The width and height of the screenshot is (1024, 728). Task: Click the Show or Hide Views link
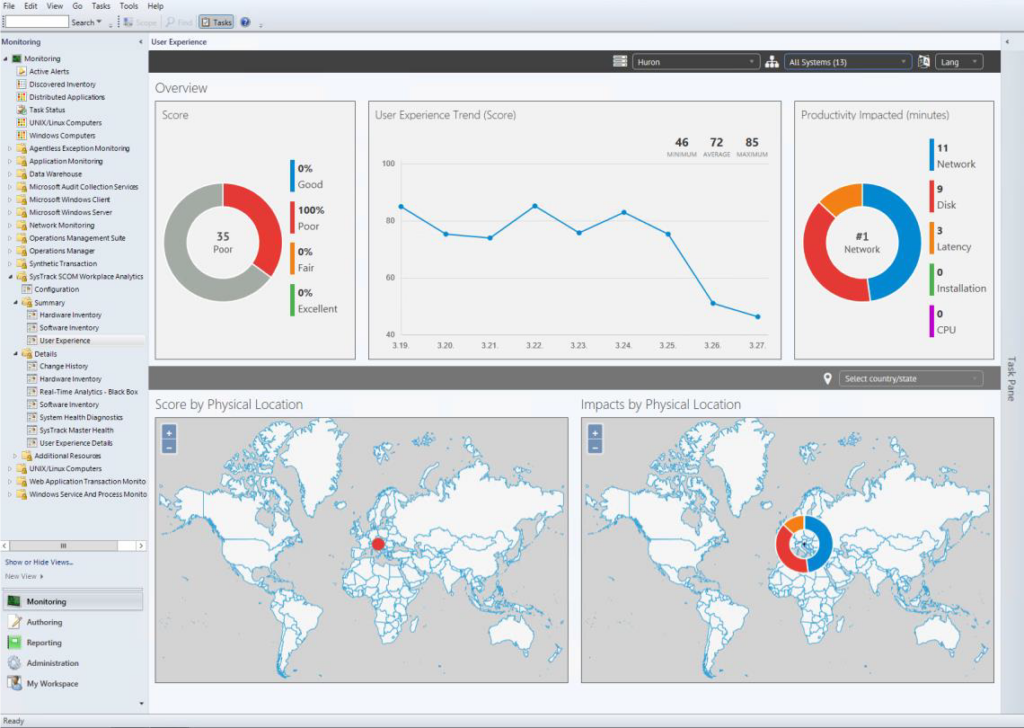pyautogui.click(x=39, y=562)
